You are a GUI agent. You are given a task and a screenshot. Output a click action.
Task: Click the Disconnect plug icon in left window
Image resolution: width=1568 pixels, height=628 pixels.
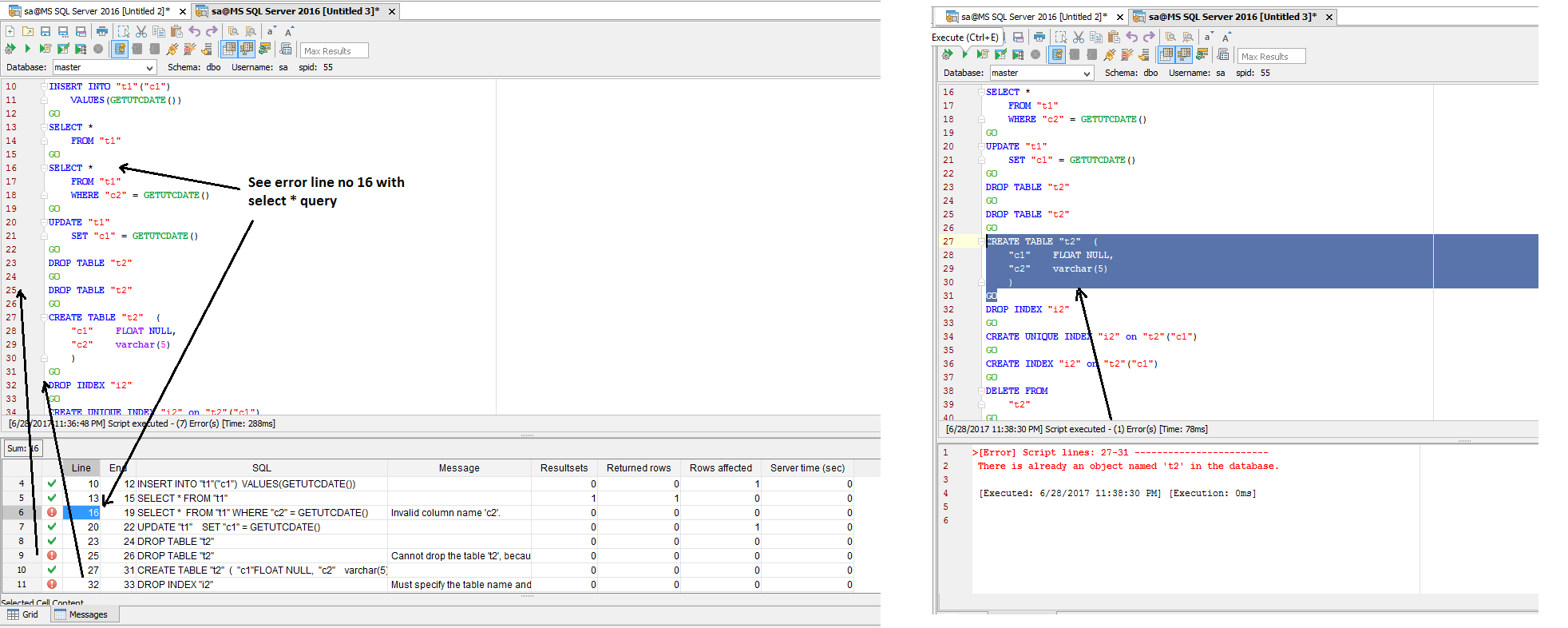tap(190, 49)
